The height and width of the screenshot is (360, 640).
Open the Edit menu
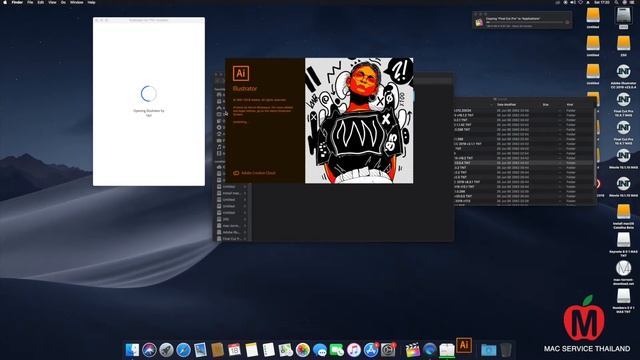41,2
